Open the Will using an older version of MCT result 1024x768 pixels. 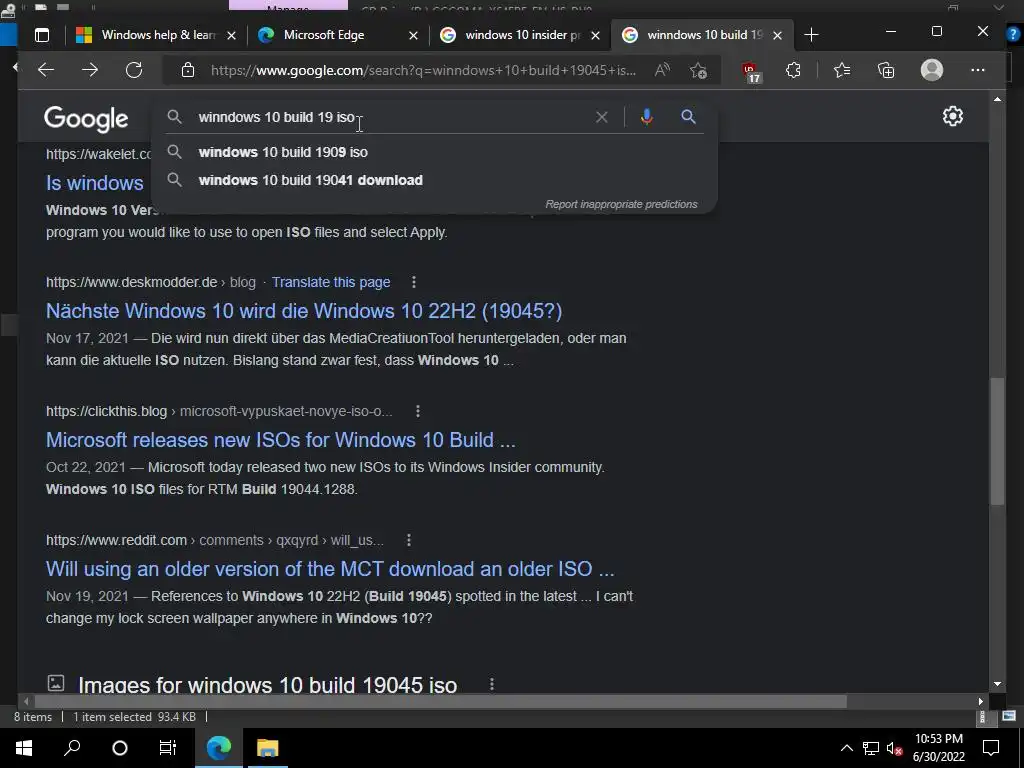[330, 569]
